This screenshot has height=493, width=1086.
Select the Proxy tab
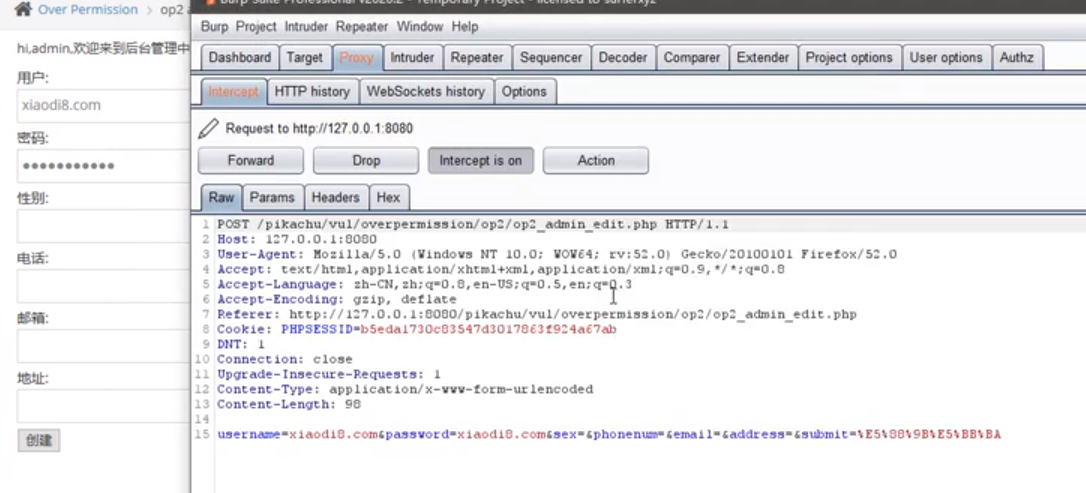pyautogui.click(x=357, y=57)
